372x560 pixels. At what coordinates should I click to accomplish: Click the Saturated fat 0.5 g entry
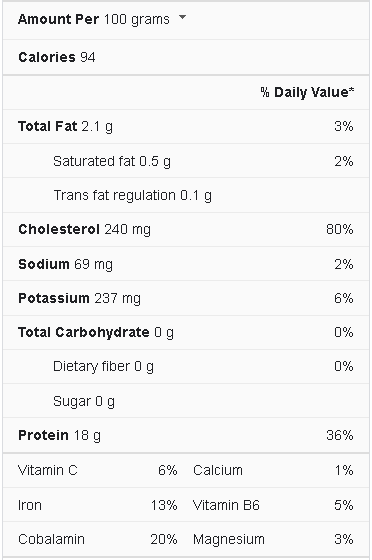112,161
